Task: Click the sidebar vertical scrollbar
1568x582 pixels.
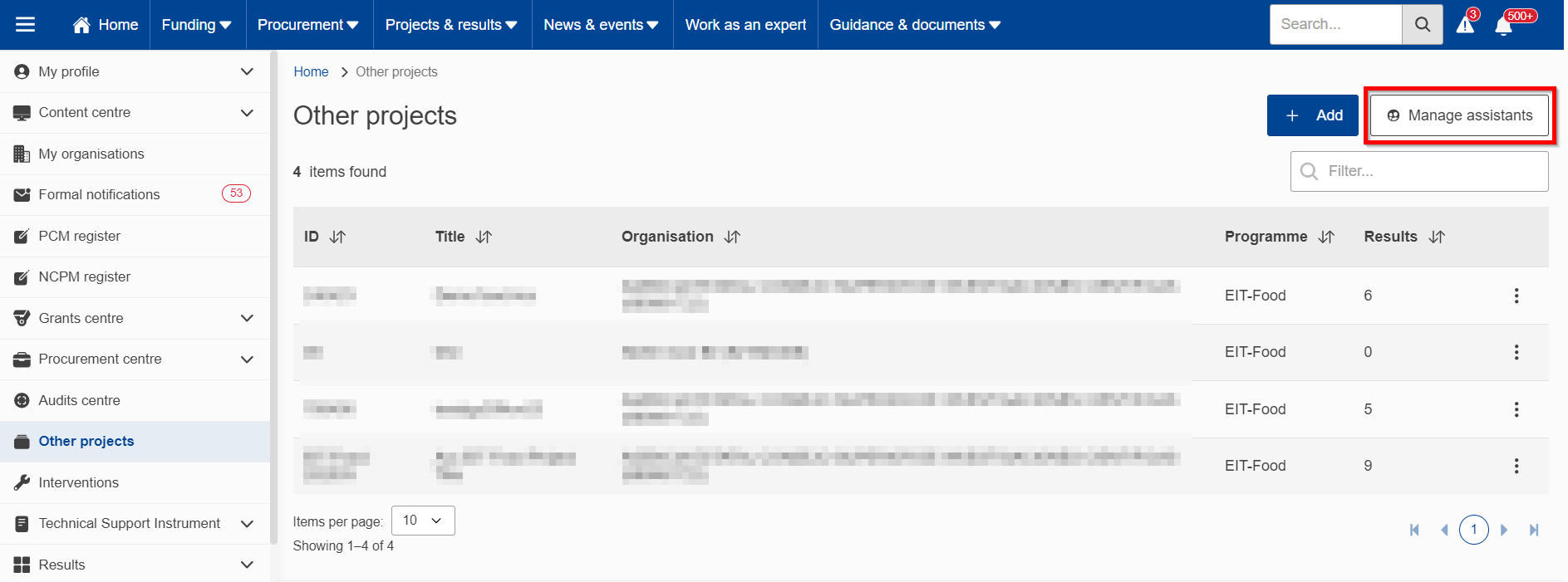Action: (273, 297)
